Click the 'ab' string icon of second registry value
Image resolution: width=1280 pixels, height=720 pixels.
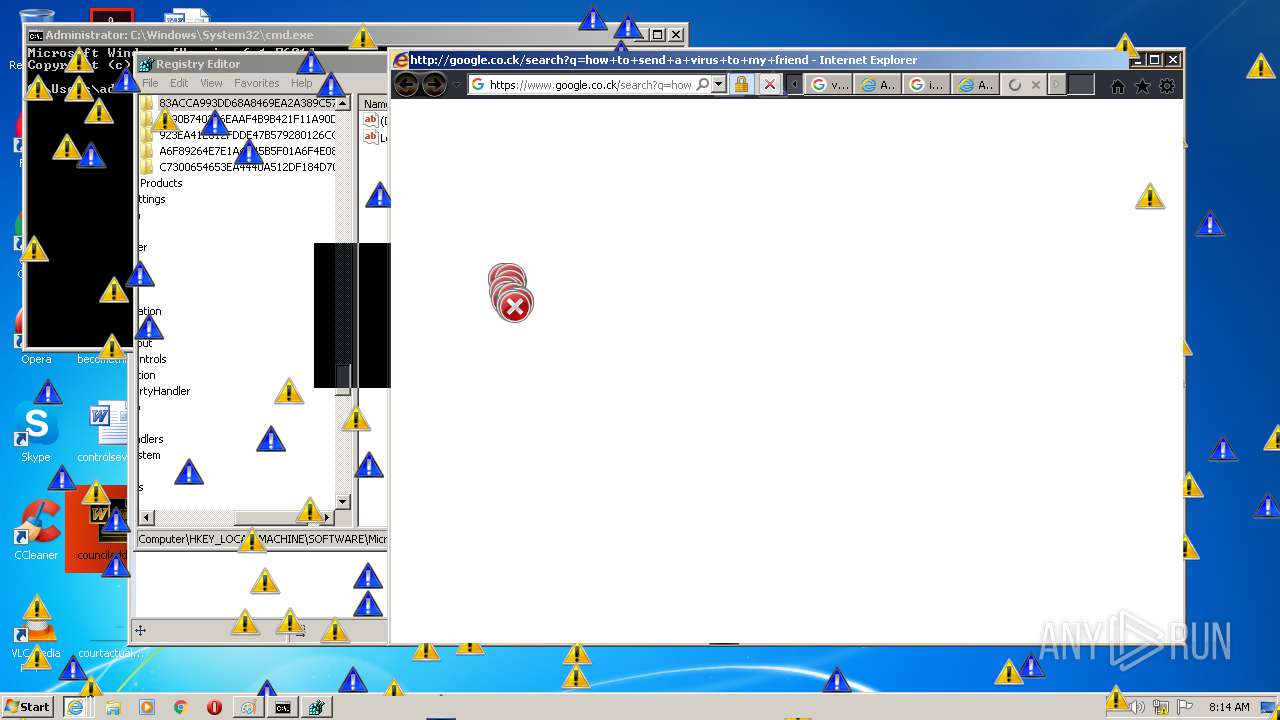pos(371,137)
